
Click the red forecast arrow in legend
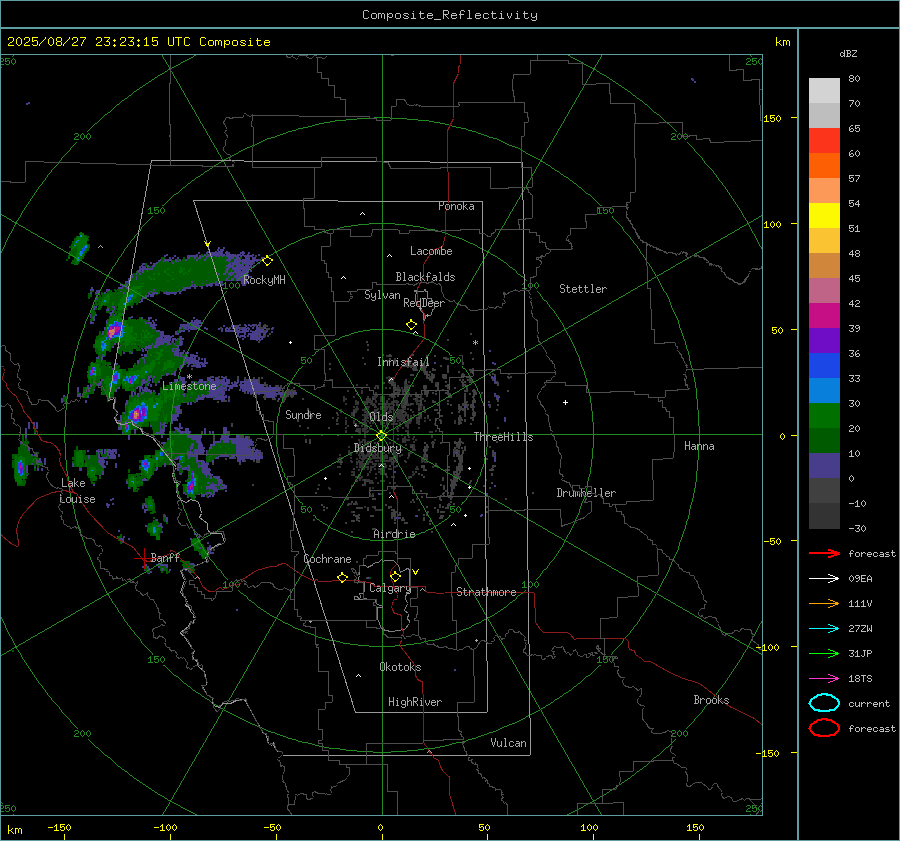(824, 553)
